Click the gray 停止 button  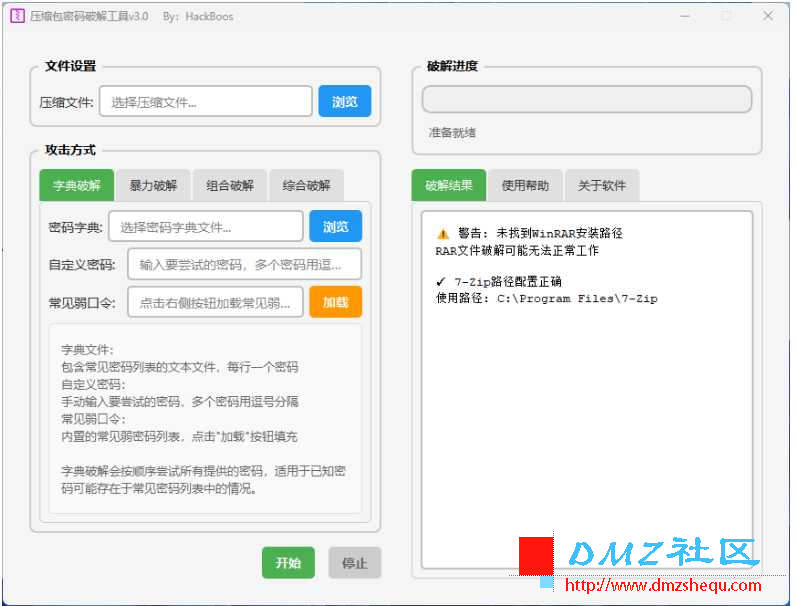click(x=355, y=563)
